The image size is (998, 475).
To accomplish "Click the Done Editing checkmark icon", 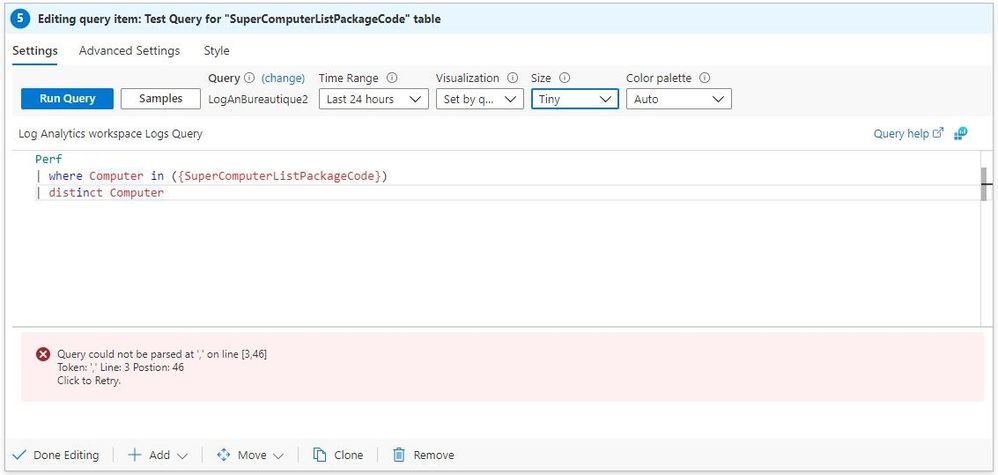I will (x=19, y=455).
